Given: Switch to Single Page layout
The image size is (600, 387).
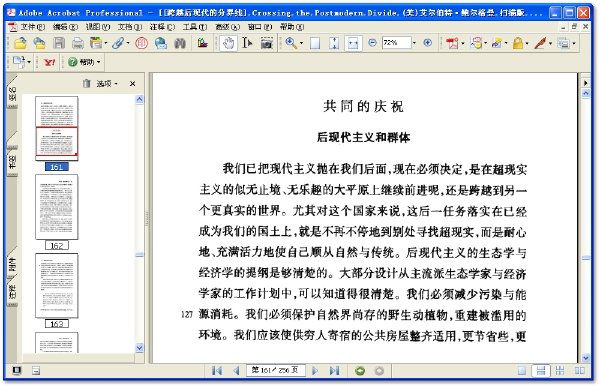Looking at the screenshot, I should tap(522, 371).
